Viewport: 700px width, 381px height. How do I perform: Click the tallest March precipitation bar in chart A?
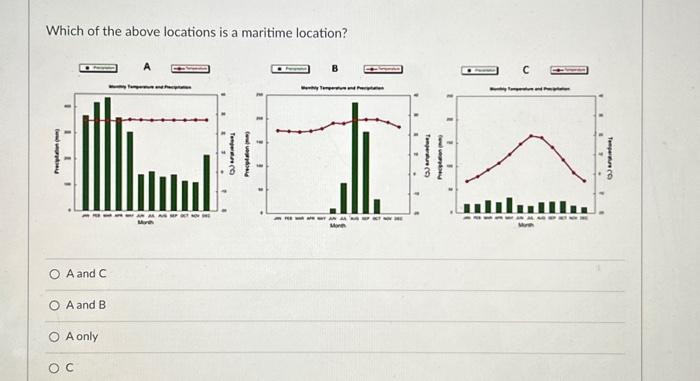tap(108, 154)
